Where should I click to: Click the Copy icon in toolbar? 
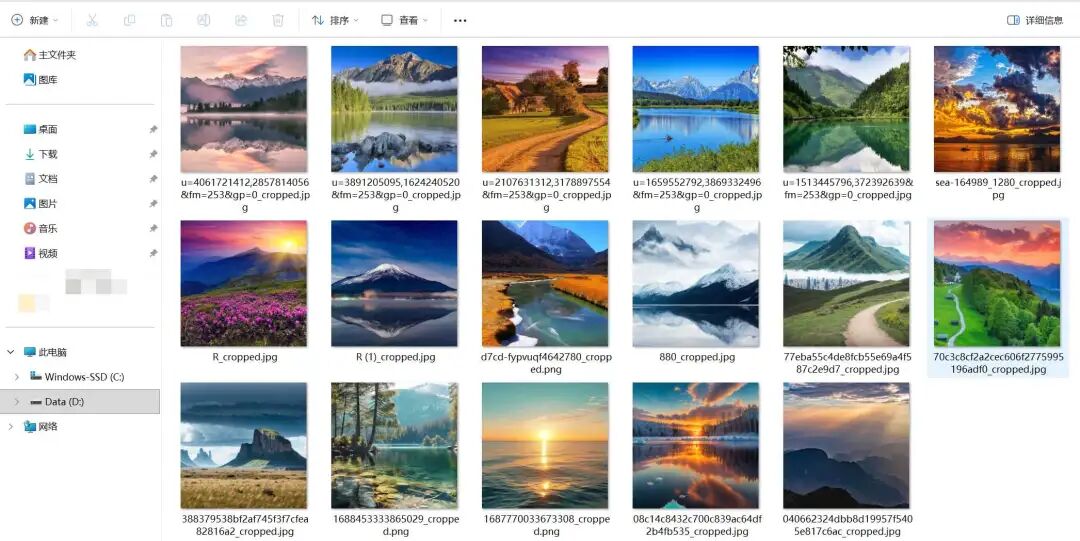129,21
